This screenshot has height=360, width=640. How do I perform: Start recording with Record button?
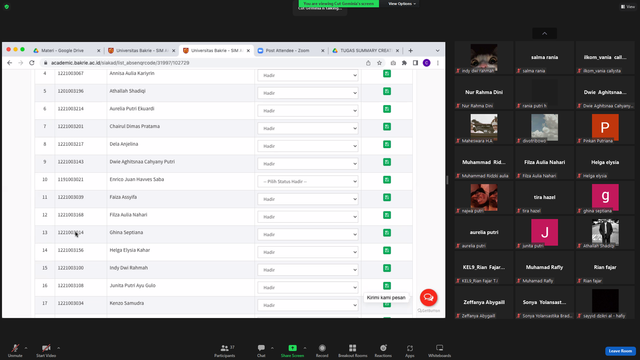pyautogui.click(x=322, y=350)
